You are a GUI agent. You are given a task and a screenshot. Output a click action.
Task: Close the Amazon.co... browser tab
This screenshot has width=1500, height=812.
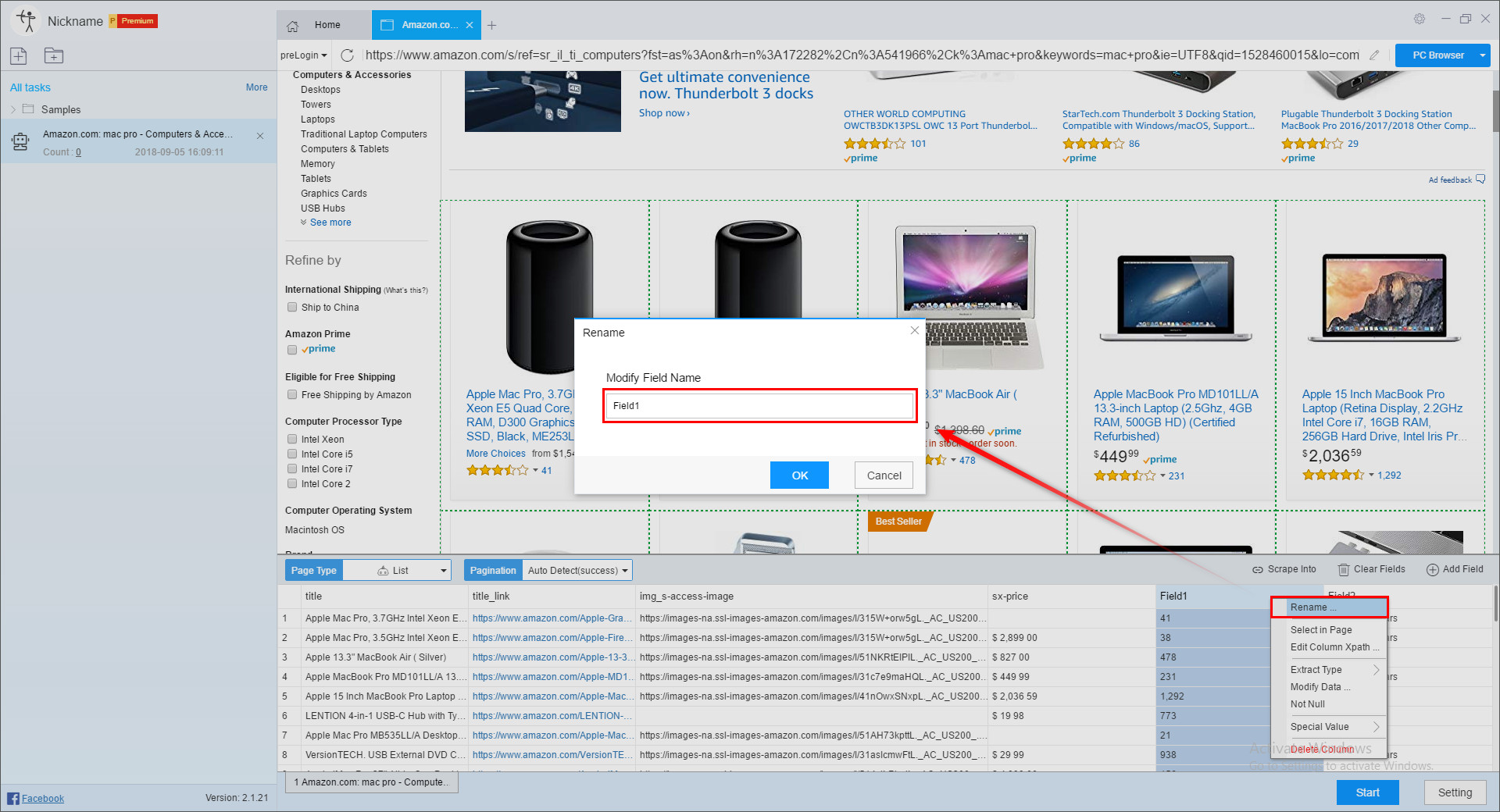pos(470,25)
